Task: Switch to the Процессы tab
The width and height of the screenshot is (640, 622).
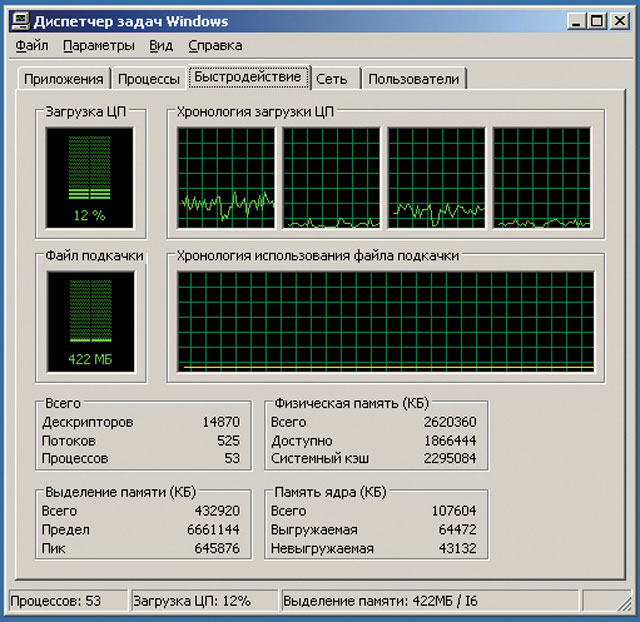Action: tap(149, 79)
